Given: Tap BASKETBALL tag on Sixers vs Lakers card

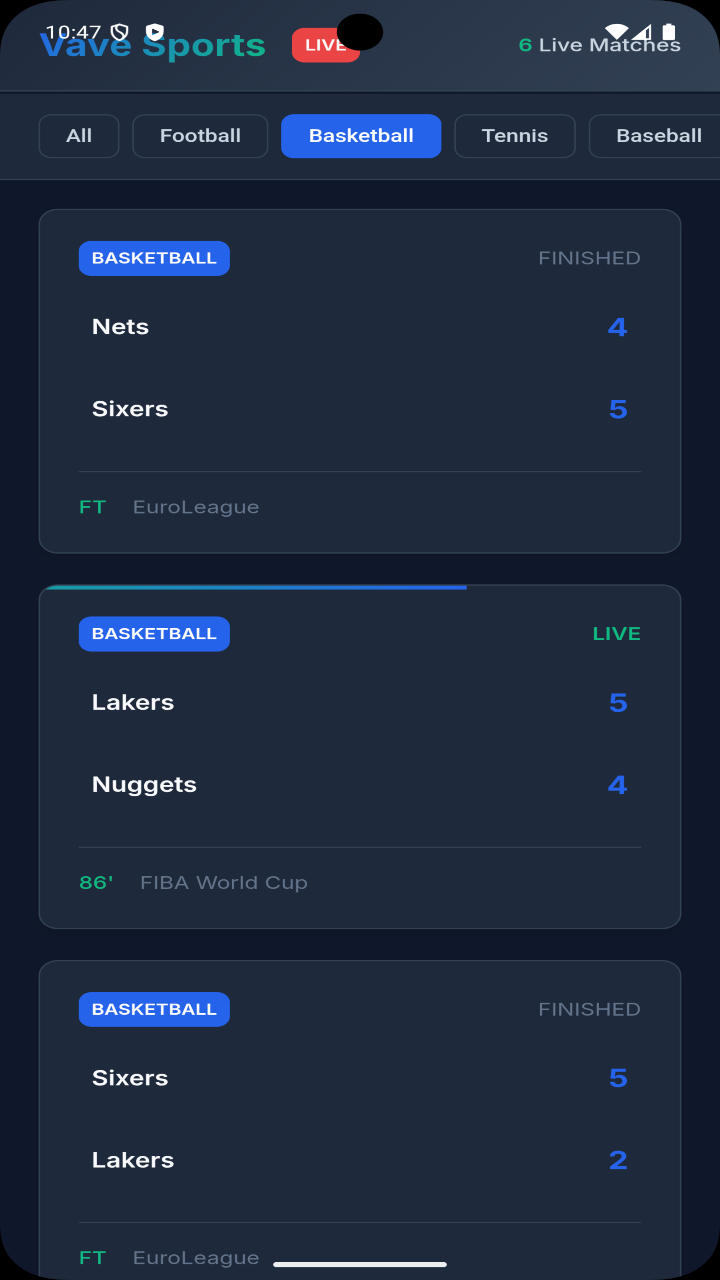Looking at the screenshot, I should [154, 1009].
